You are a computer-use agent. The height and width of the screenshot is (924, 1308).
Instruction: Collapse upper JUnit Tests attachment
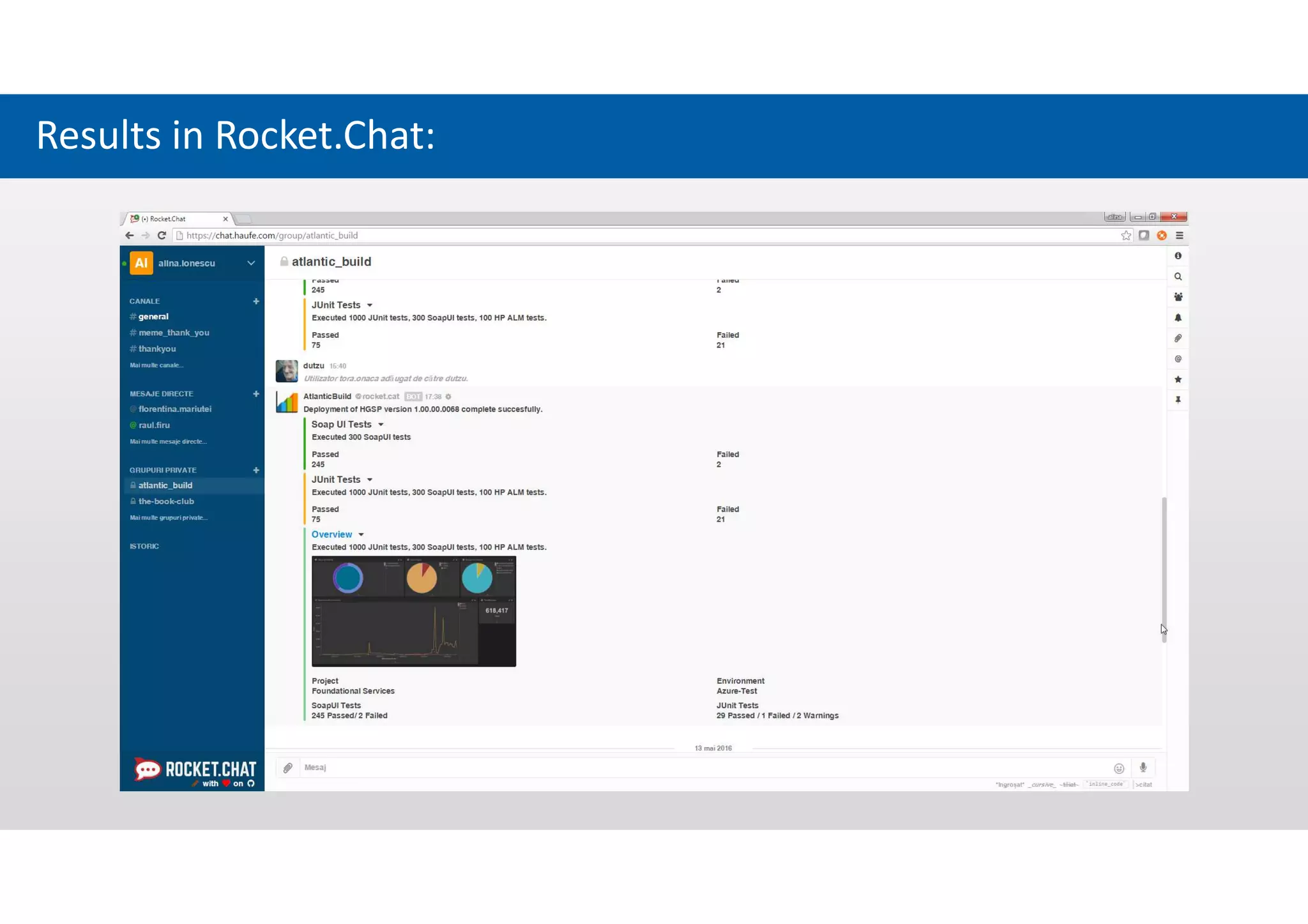pyautogui.click(x=370, y=305)
